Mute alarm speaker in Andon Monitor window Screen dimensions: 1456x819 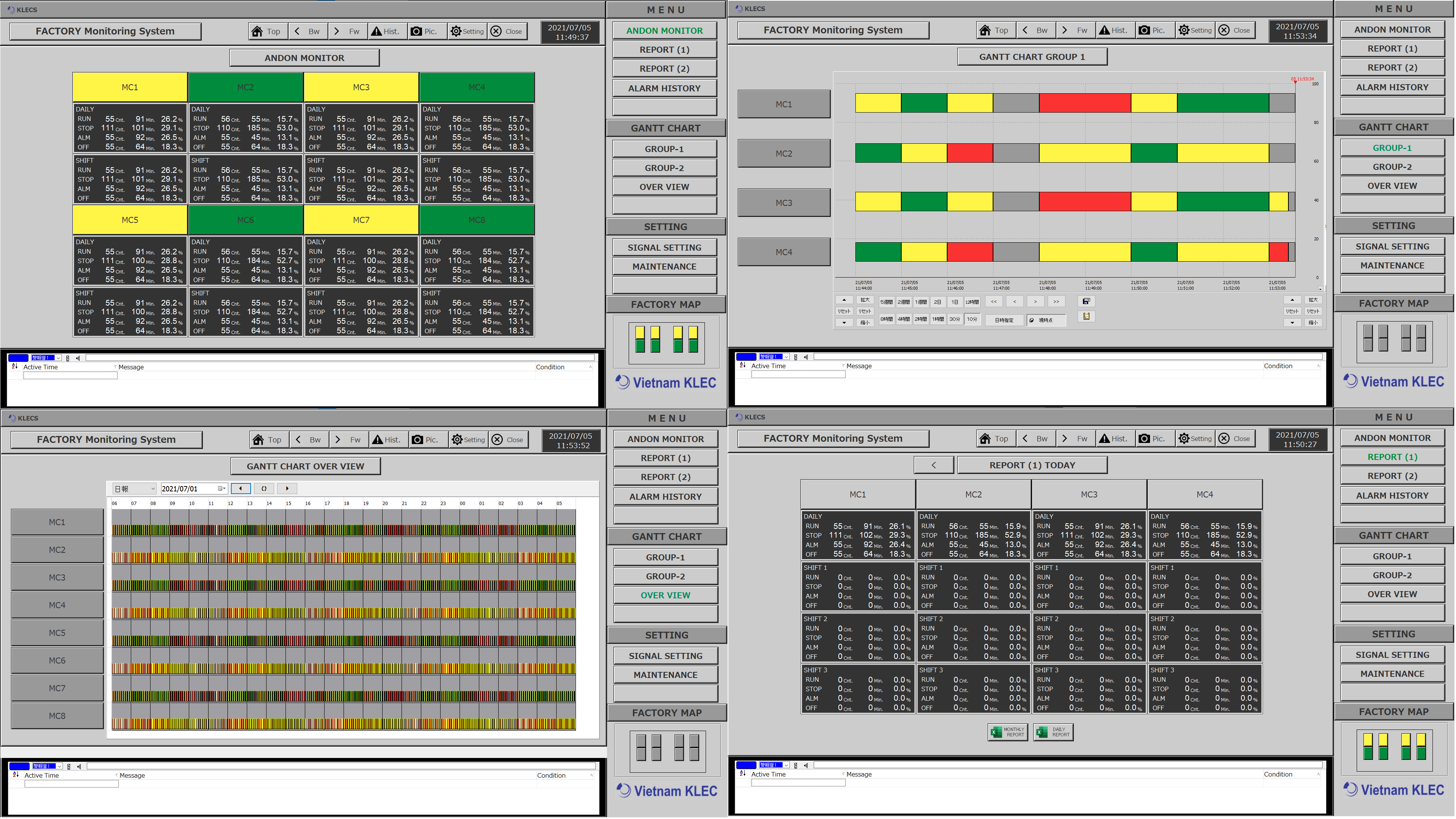(x=78, y=358)
